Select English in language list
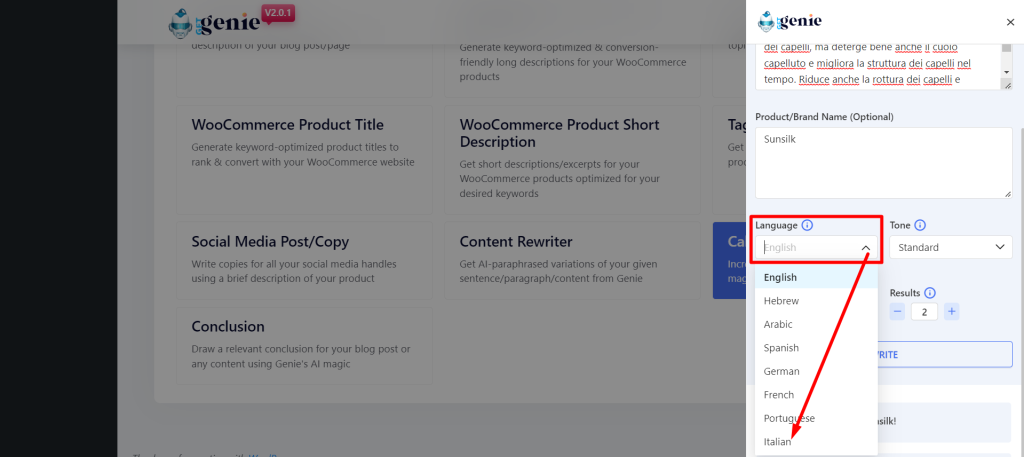Screen dimensions: 1024x457 point(816,277)
